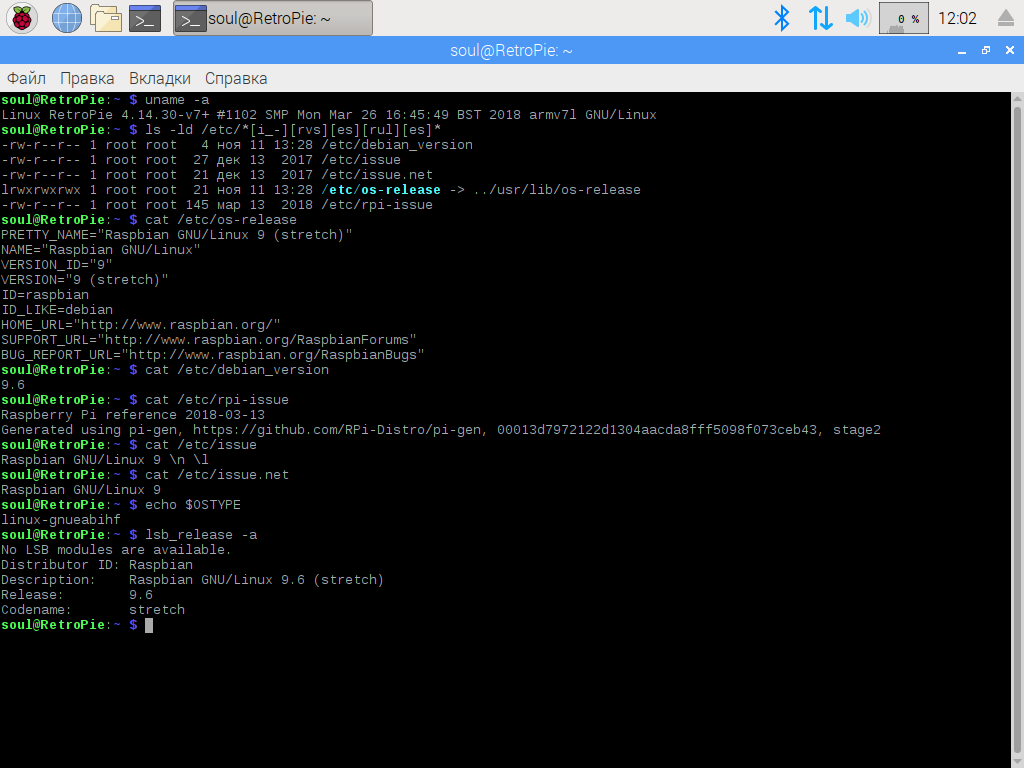Click the 'uname -a' command text
The width and height of the screenshot is (1024, 768).
(x=177, y=100)
